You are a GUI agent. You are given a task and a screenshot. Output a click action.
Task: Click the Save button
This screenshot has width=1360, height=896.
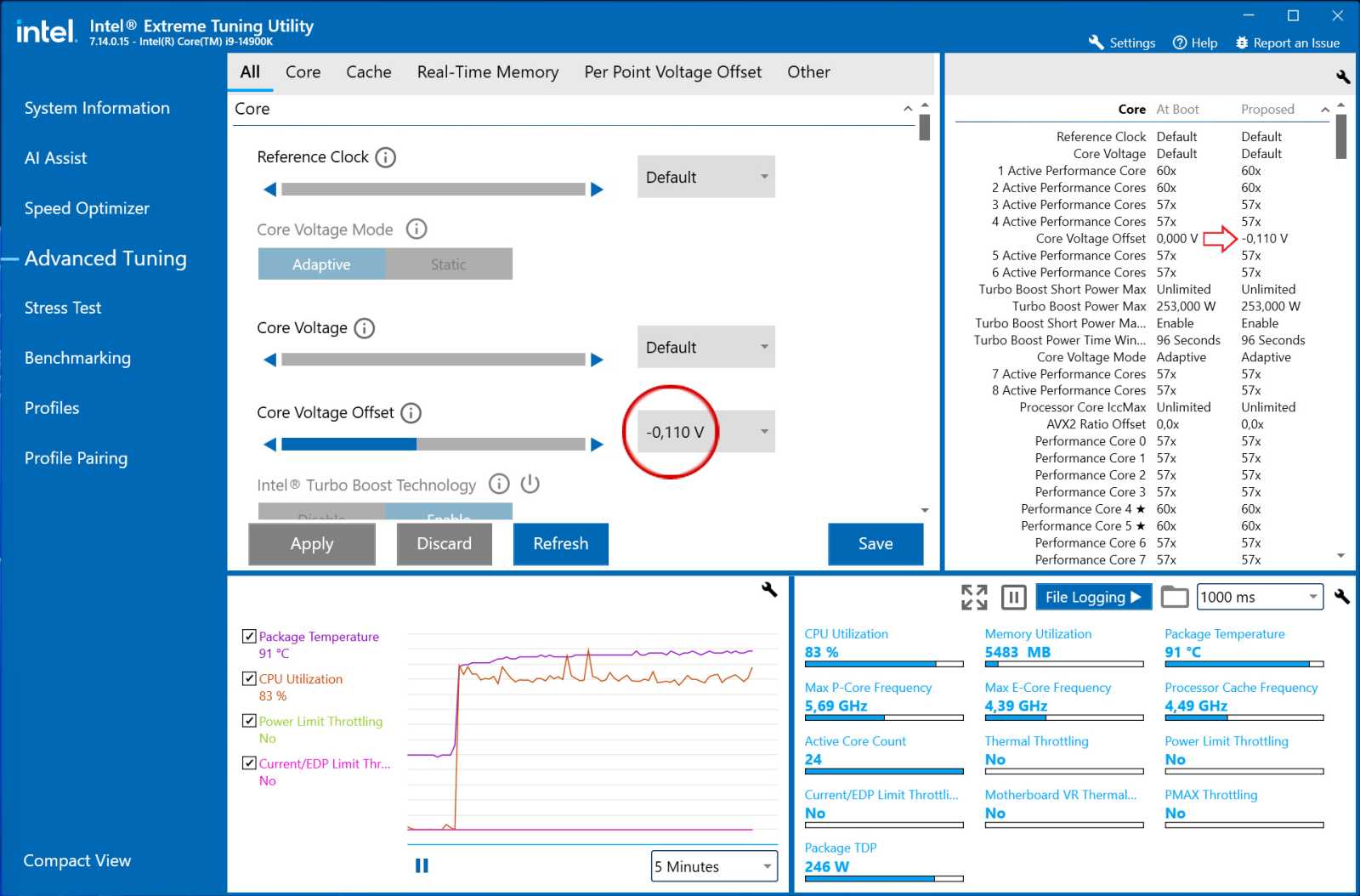click(x=875, y=544)
